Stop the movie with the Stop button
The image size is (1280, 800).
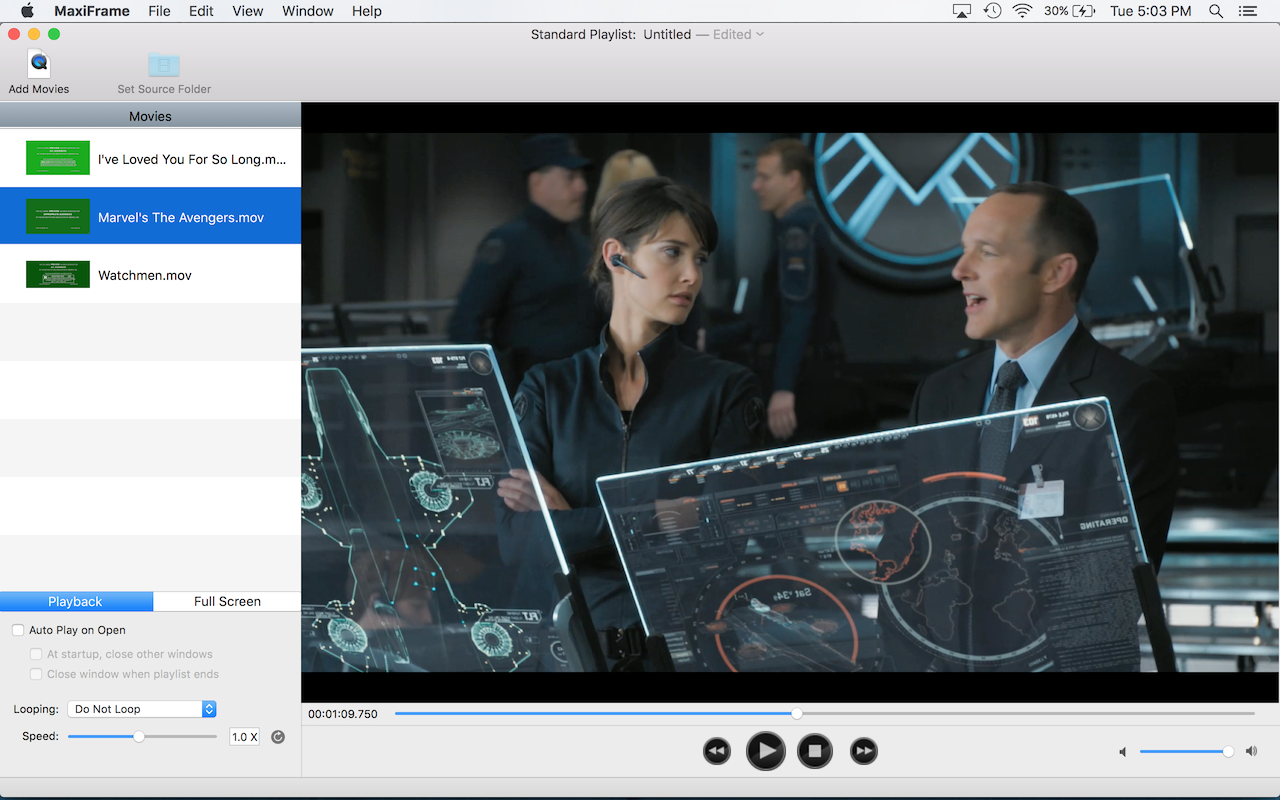815,751
